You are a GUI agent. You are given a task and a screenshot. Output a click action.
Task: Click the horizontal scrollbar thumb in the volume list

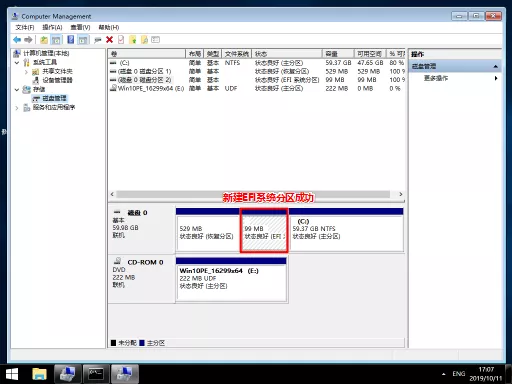[x=253, y=194]
